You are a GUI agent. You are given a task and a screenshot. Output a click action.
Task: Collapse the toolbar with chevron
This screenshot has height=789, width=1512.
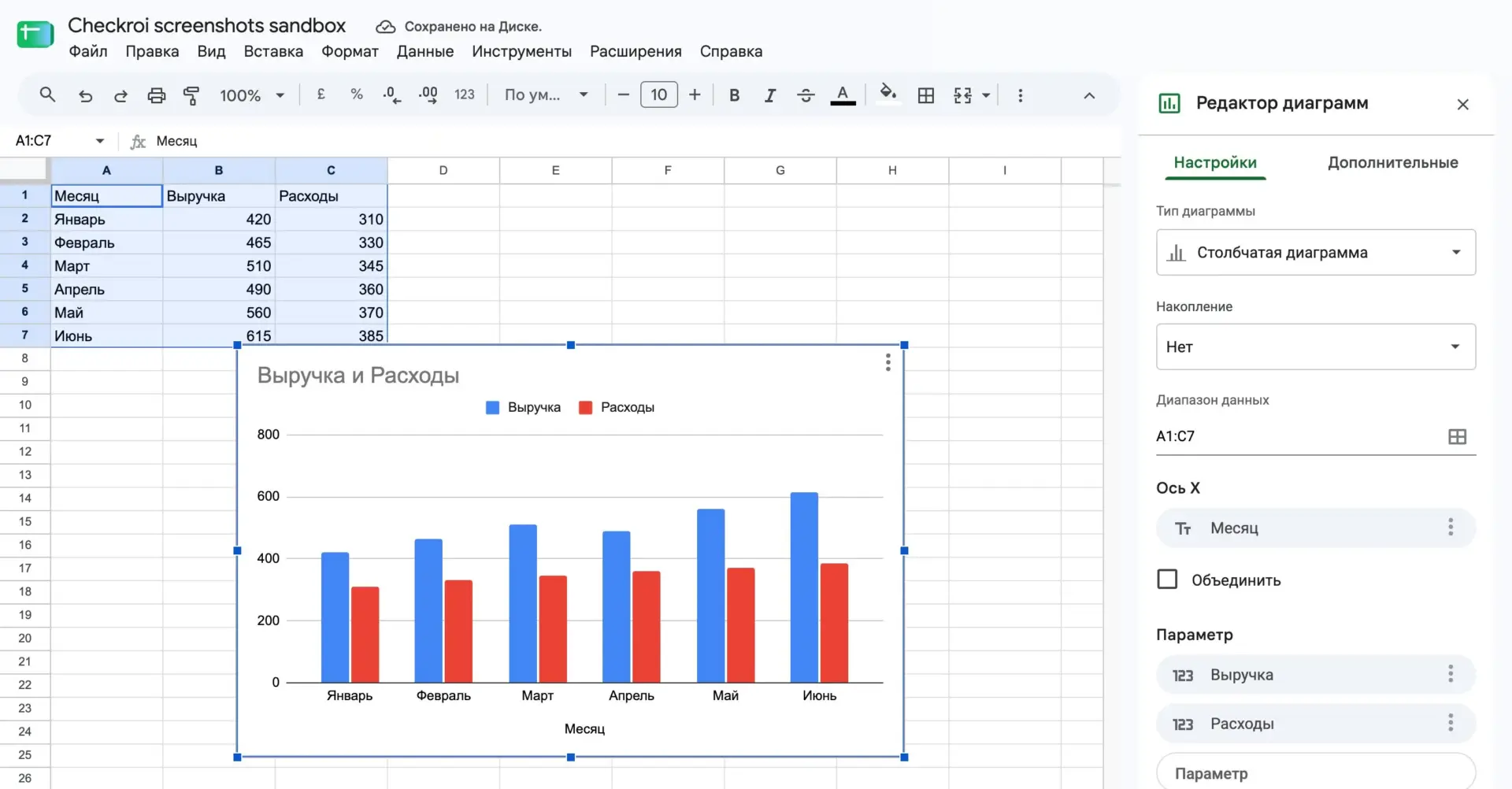(x=1089, y=95)
